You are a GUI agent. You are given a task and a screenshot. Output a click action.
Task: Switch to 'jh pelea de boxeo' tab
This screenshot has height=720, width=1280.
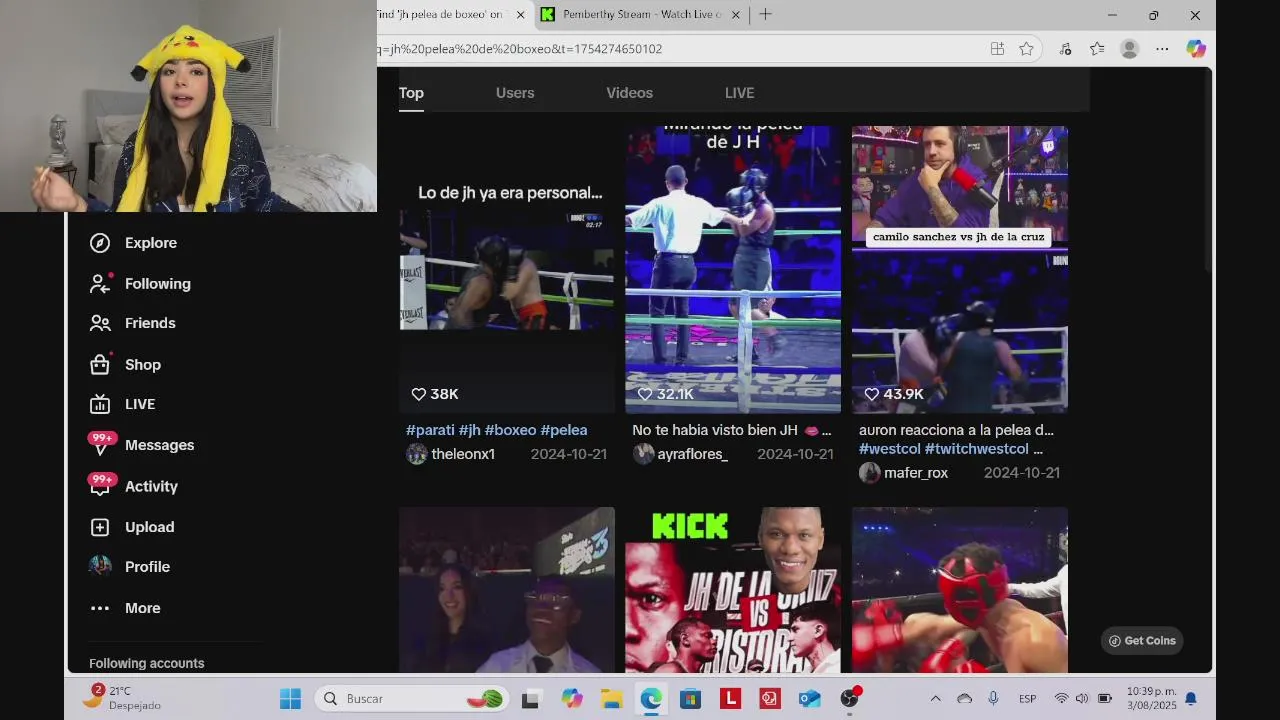coord(443,15)
